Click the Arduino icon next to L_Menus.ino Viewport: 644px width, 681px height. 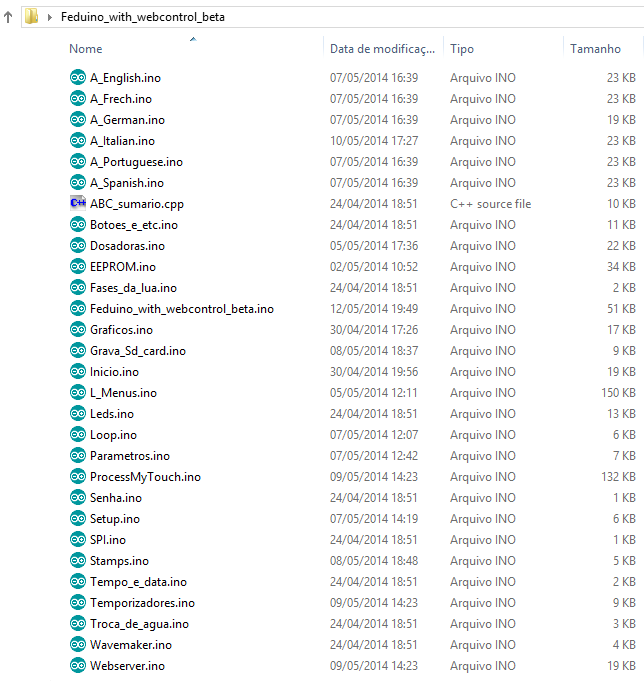[78, 392]
